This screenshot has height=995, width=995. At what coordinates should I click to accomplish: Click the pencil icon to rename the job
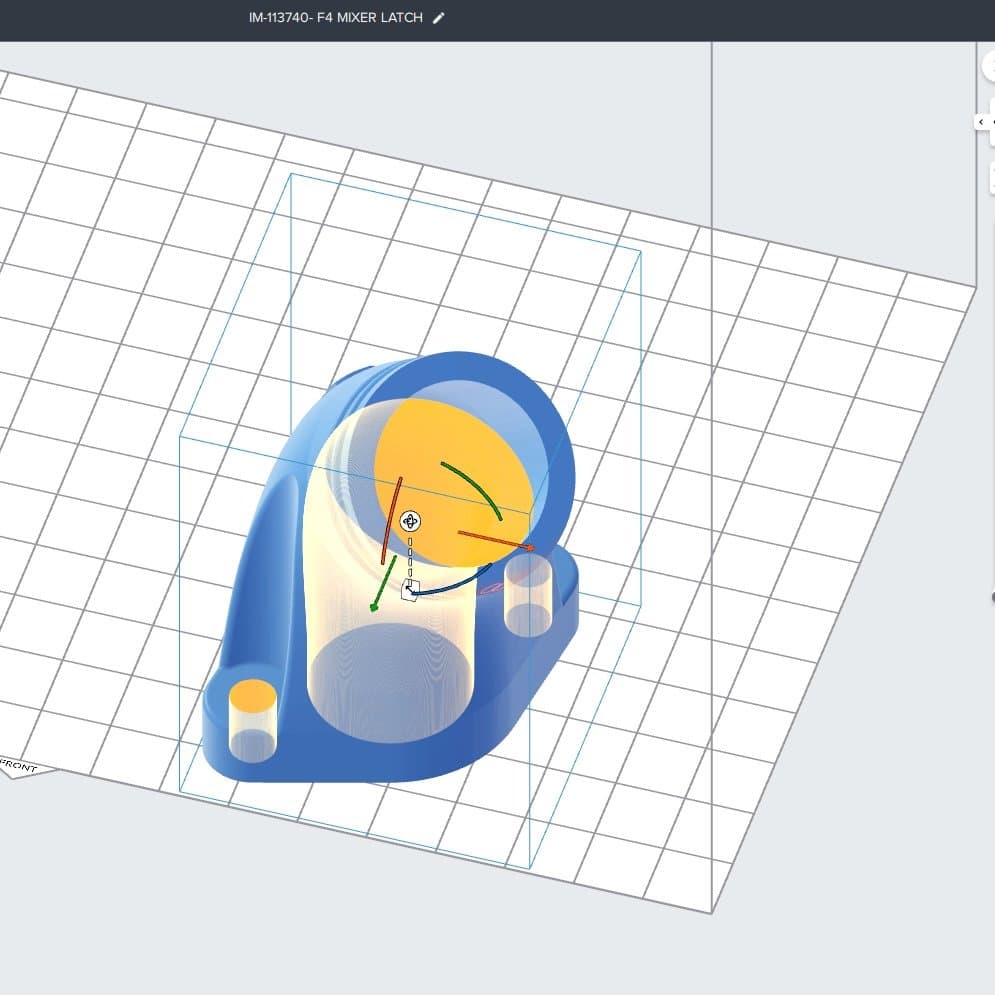439,18
